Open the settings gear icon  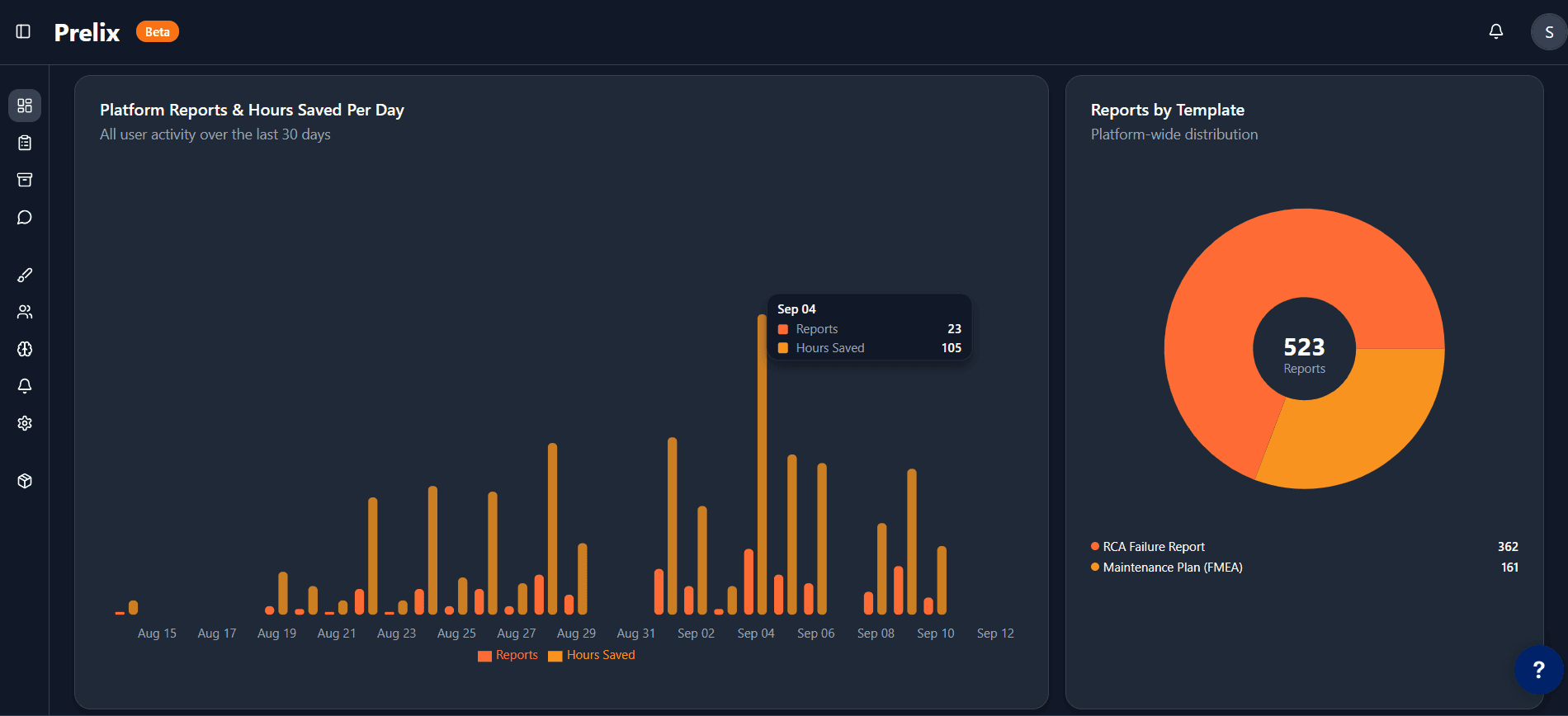click(x=25, y=423)
